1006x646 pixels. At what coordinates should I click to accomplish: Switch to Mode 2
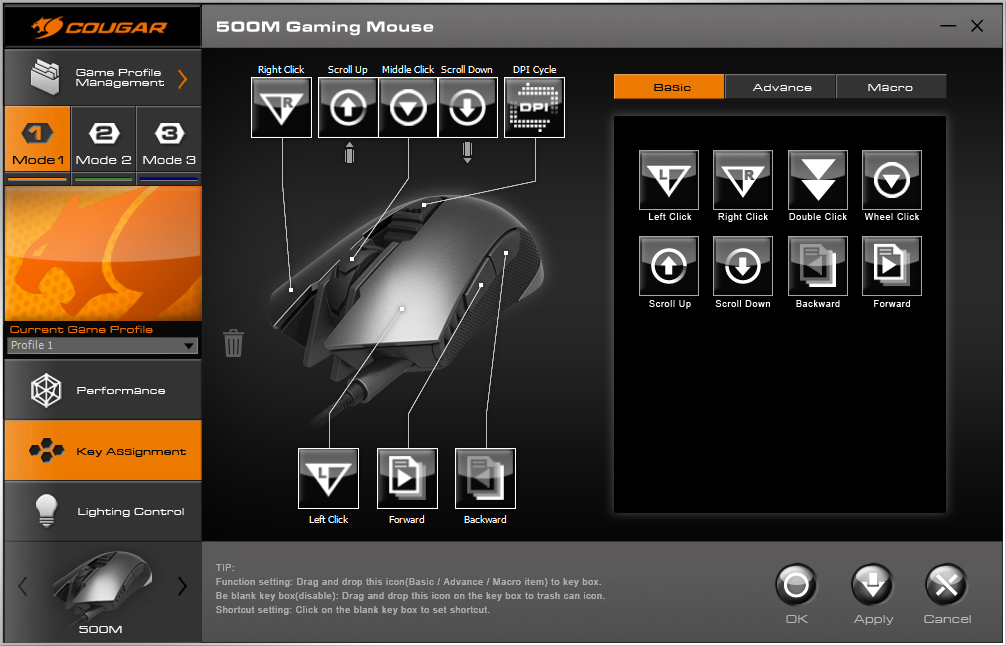(103, 141)
